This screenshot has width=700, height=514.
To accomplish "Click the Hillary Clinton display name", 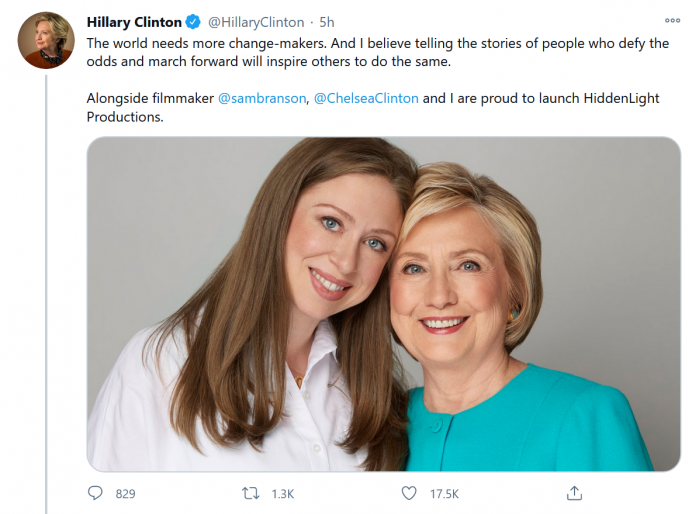I will pyautogui.click(x=134, y=22).
